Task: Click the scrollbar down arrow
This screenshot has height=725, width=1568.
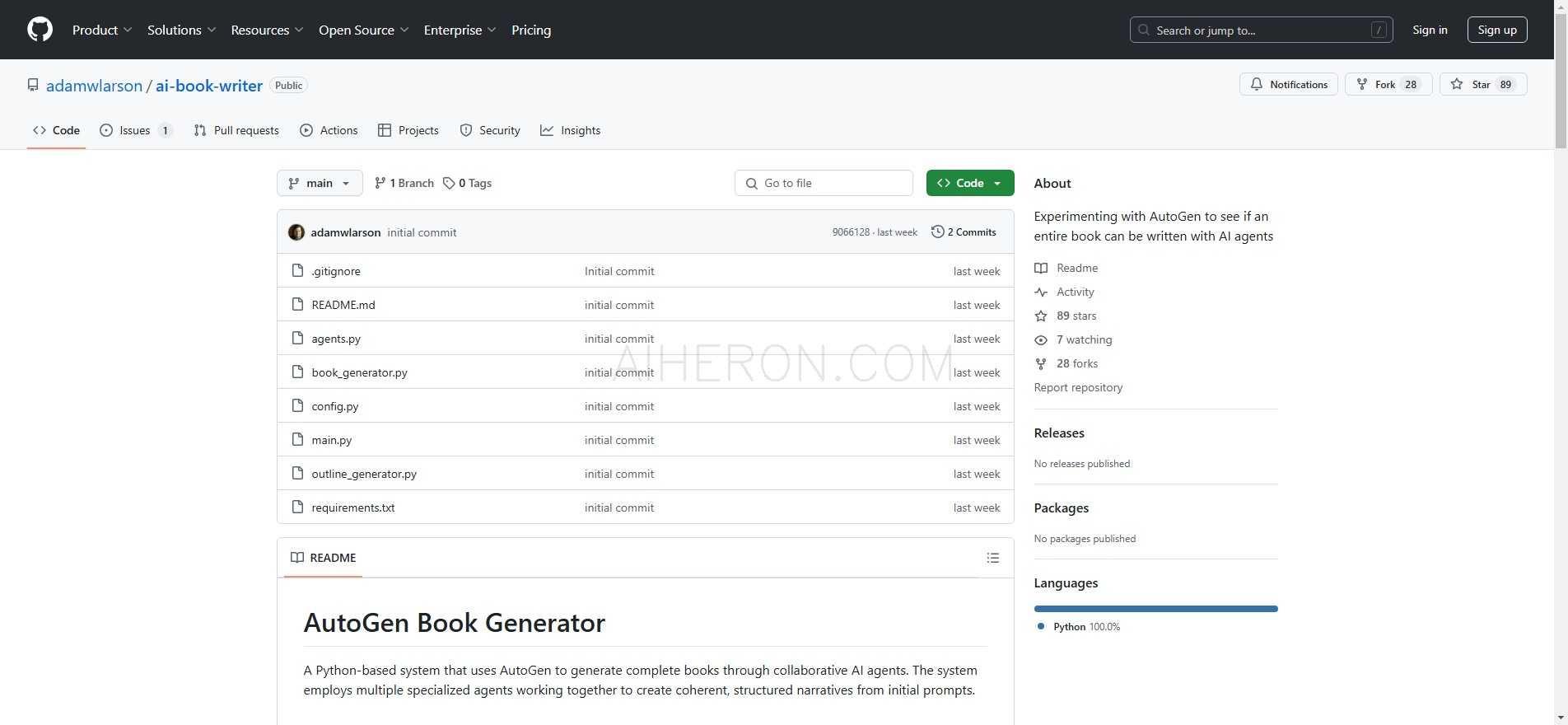Action: (x=1561, y=718)
